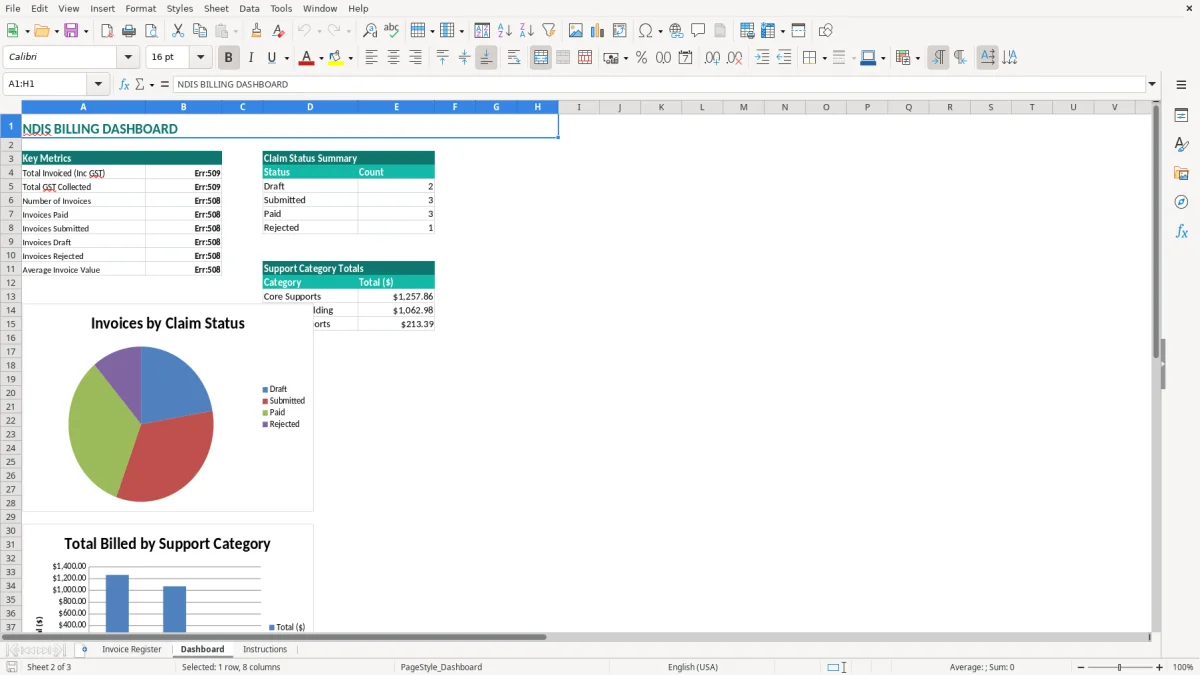Image resolution: width=1200 pixels, height=675 pixels.
Task: Open sidebar Styles panel
Action: pyautogui.click(x=1181, y=145)
